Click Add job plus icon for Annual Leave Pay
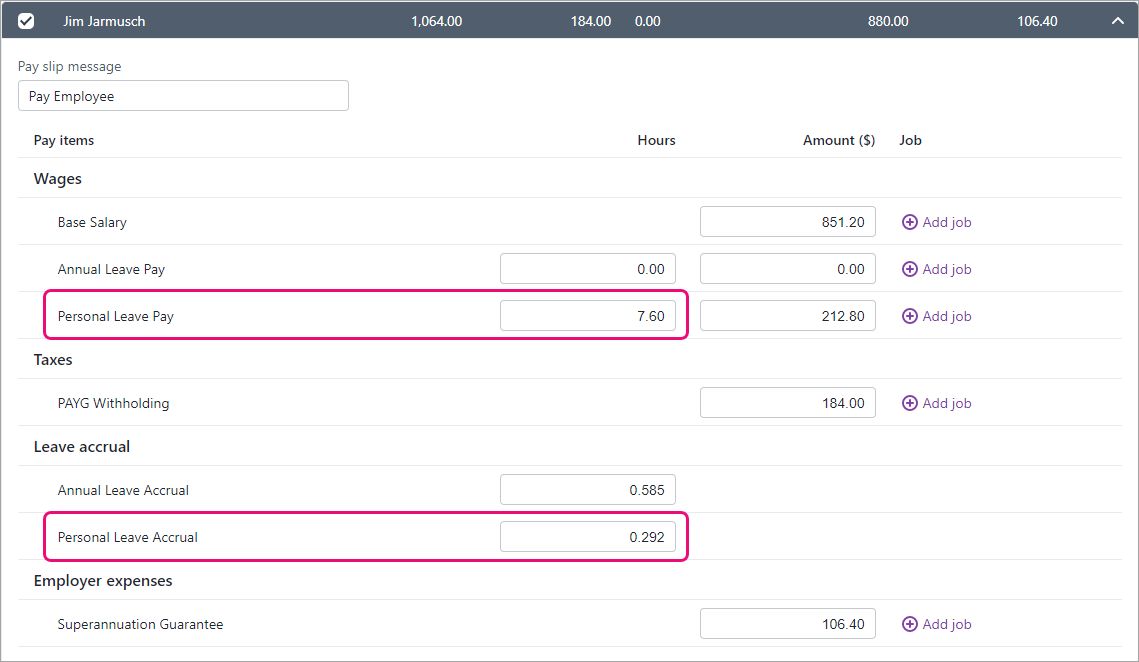The width and height of the screenshot is (1139, 662). (909, 269)
